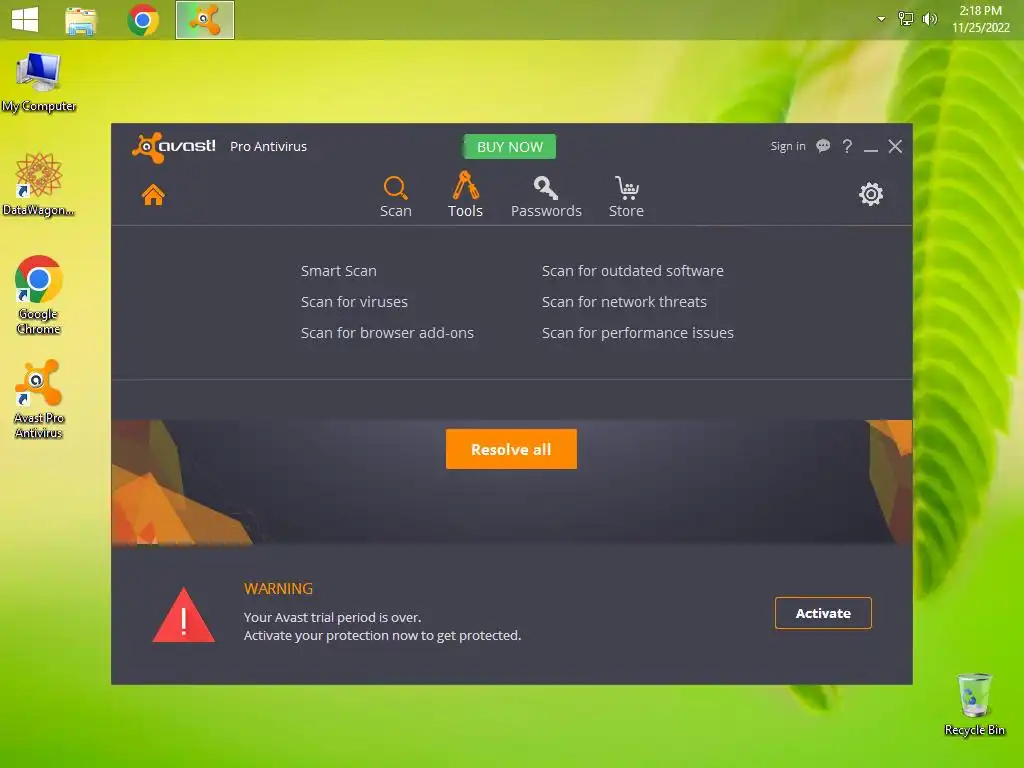The image size is (1024, 768).
Task: Open the Windows Start button
Action: click(x=25, y=19)
